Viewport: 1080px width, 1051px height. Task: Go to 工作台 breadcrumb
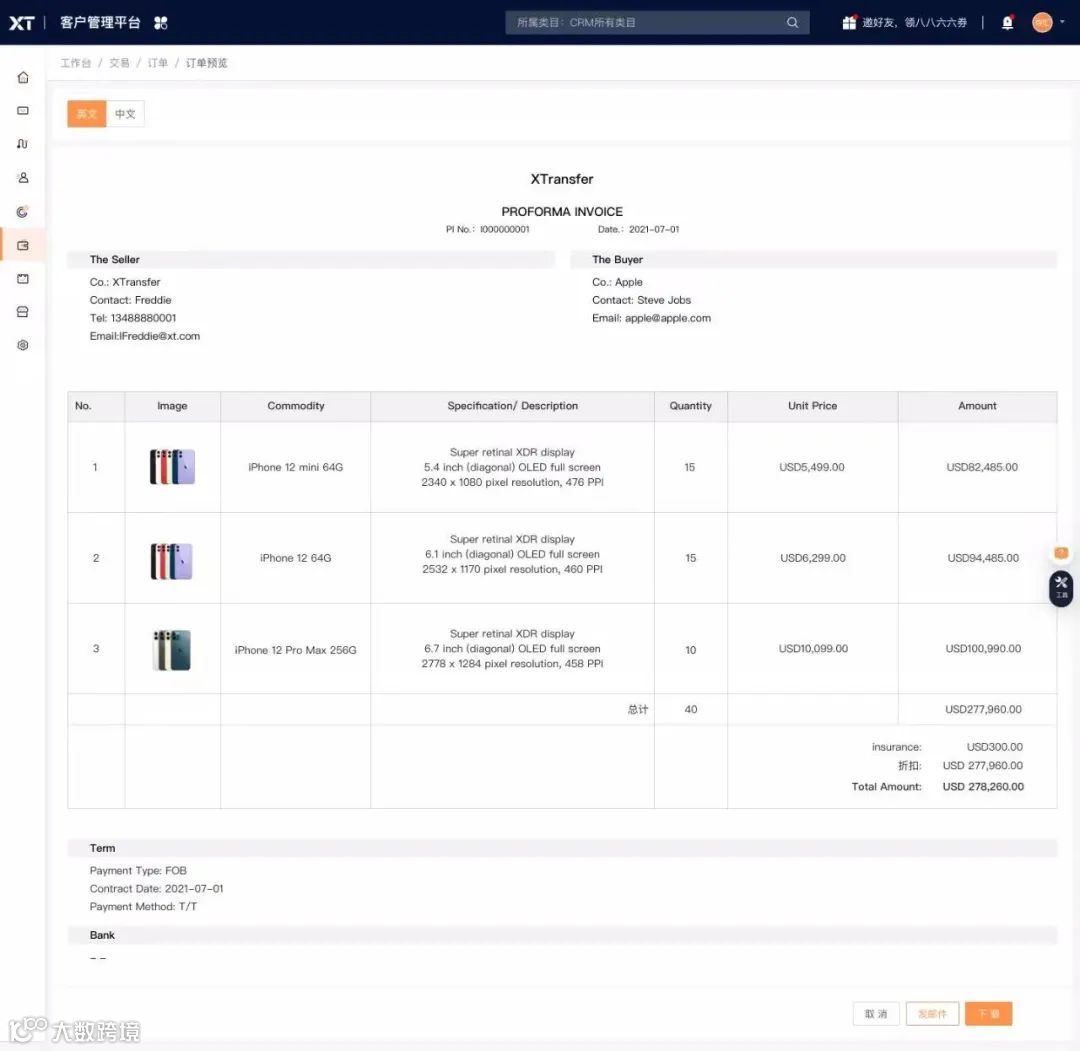[x=75, y=63]
